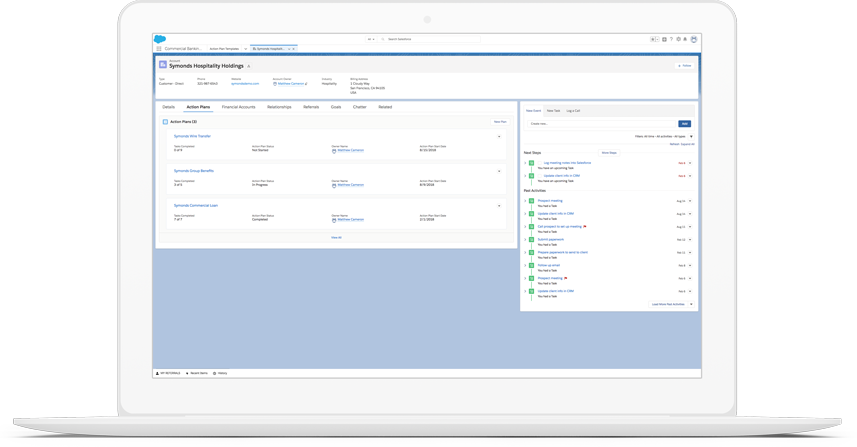Open Global Actions plus icon

(664, 39)
